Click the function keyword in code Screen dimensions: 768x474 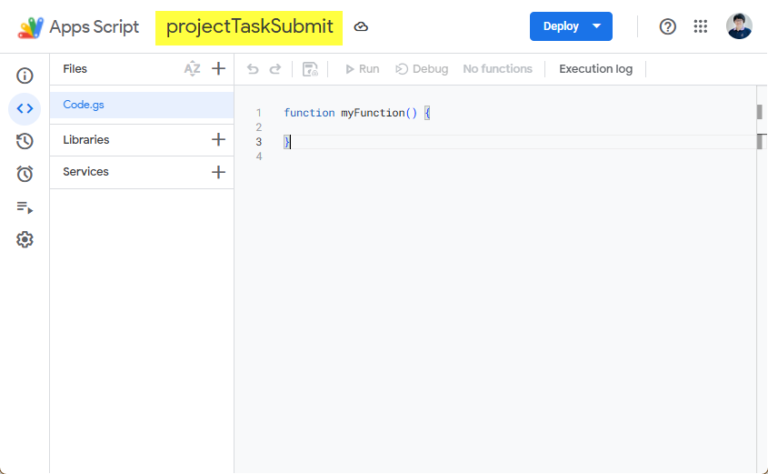pos(310,113)
